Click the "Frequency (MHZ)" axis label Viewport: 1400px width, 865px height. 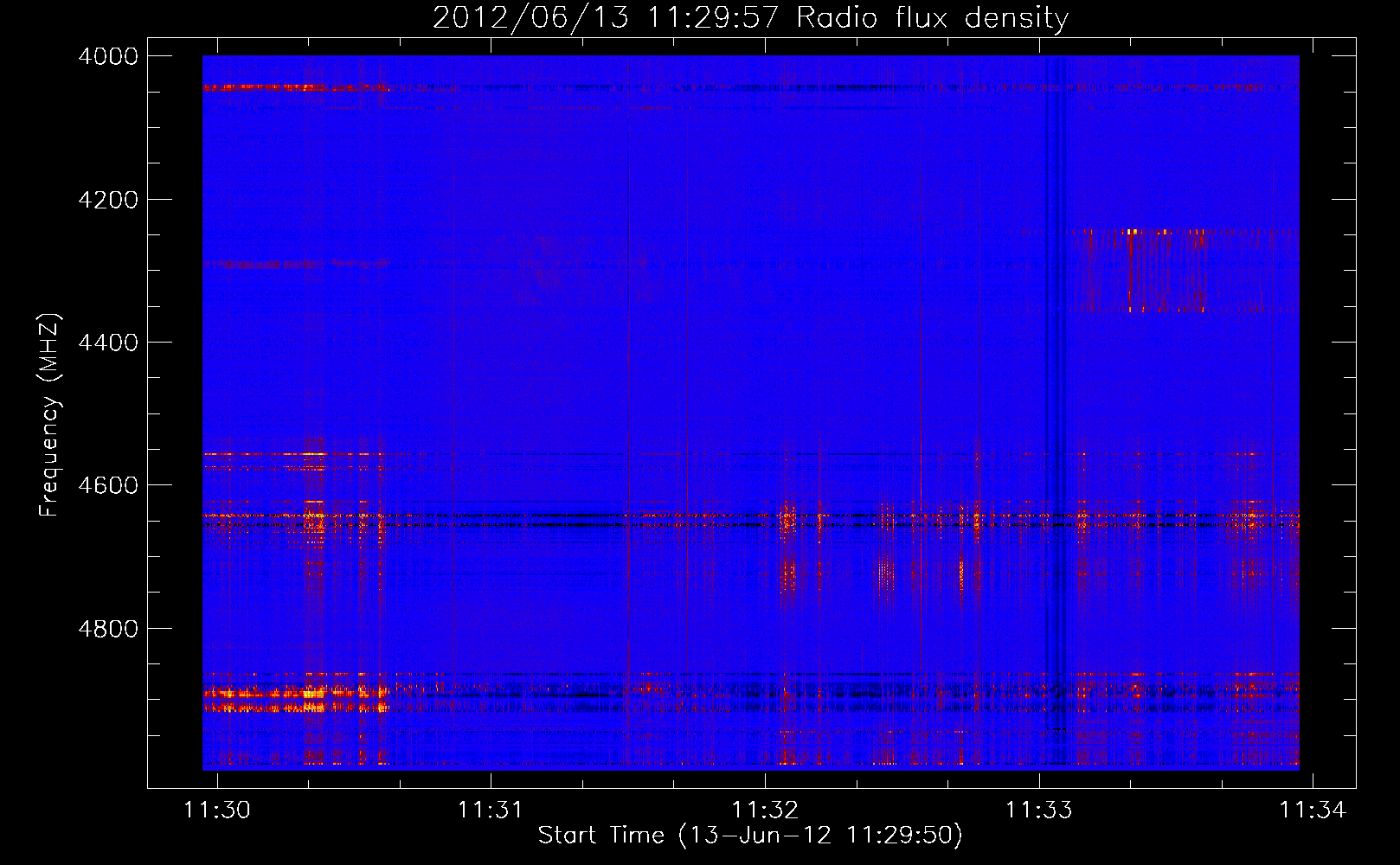click(49, 414)
